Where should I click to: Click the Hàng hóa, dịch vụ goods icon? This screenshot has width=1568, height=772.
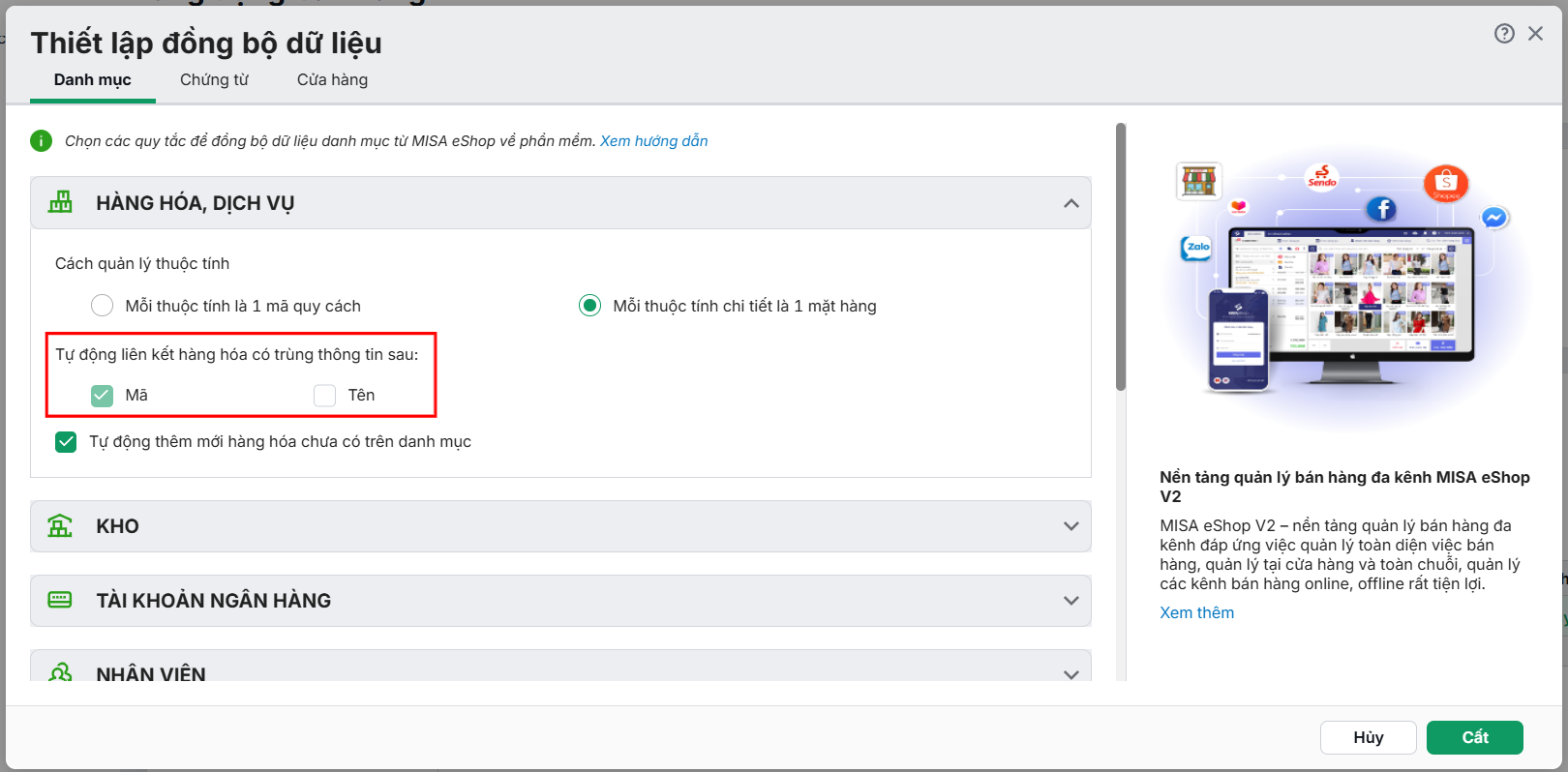pyautogui.click(x=61, y=202)
